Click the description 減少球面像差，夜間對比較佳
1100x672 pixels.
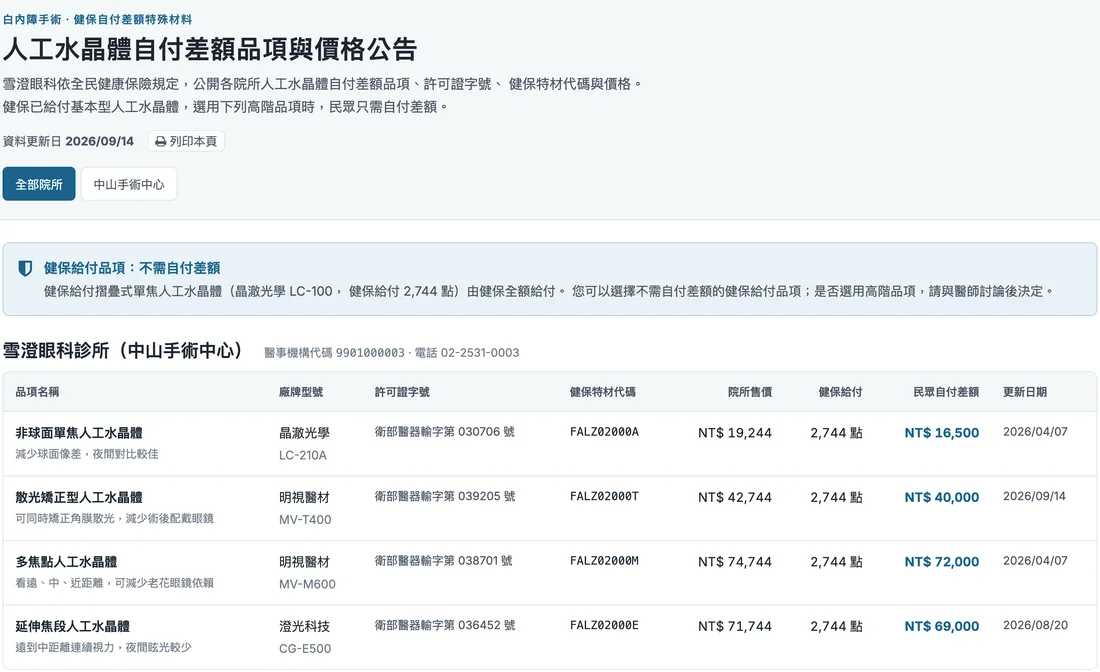point(87,454)
